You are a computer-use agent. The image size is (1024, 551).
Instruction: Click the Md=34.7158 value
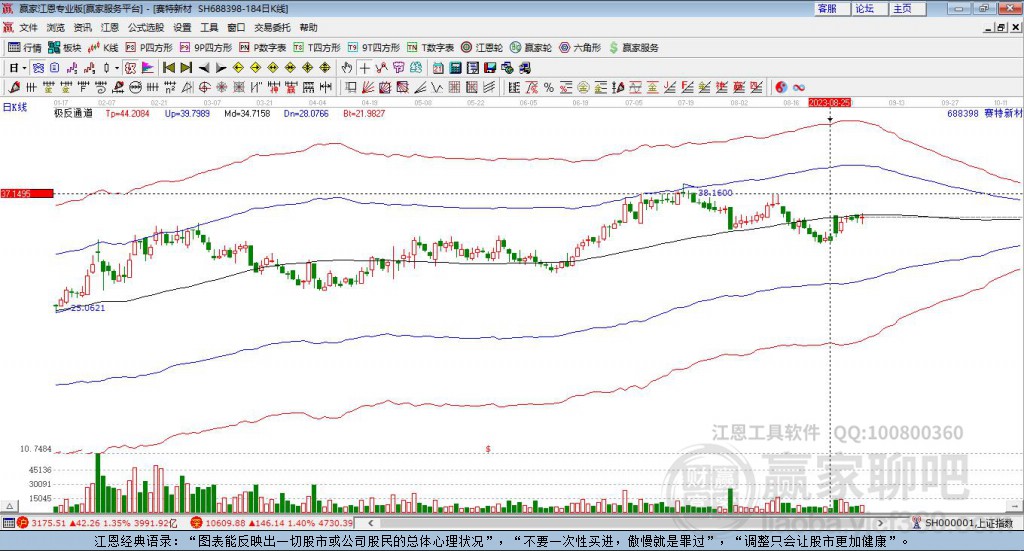pyautogui.click(x=247, y=113)
